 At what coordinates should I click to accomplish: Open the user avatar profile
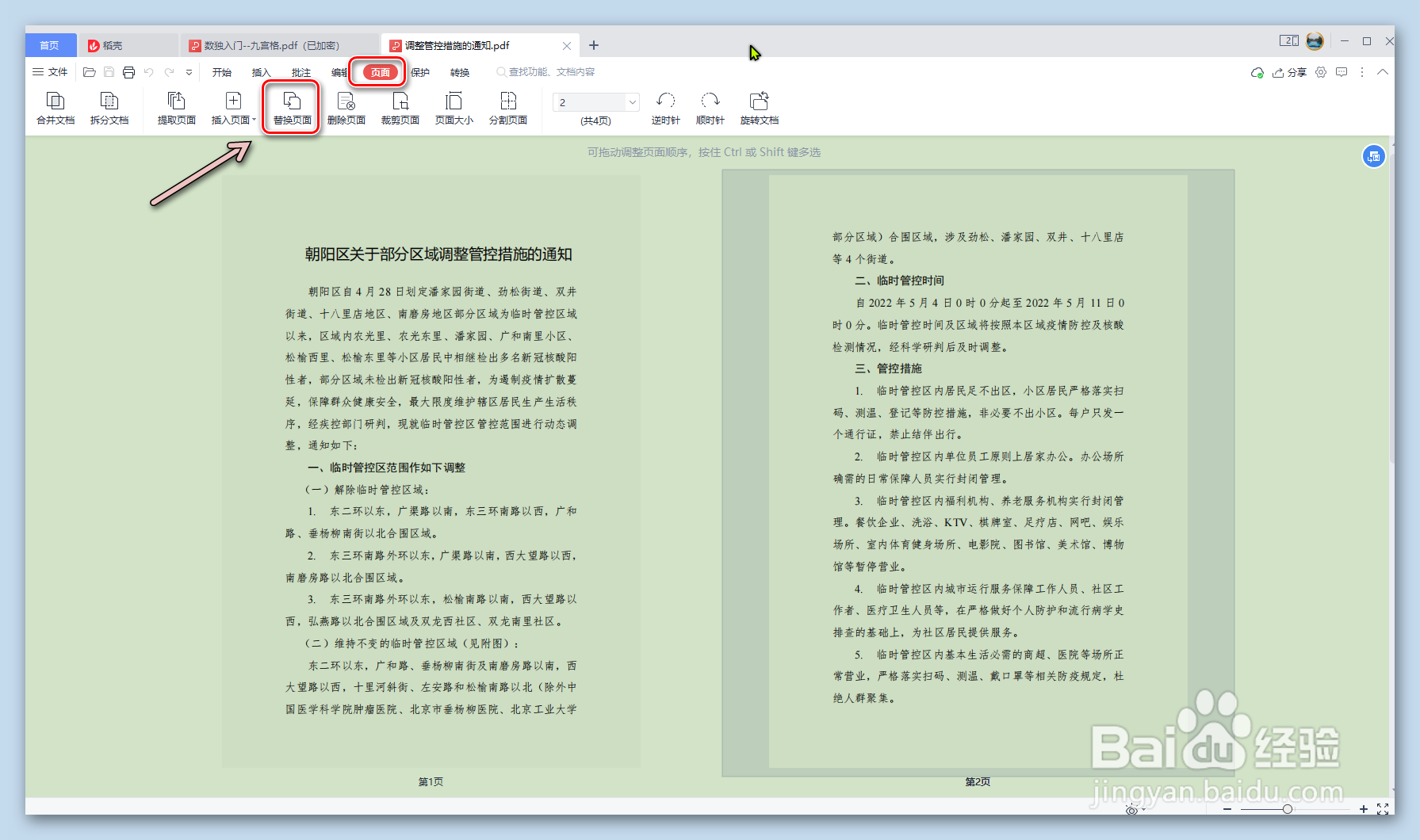tap(1315, 41)
